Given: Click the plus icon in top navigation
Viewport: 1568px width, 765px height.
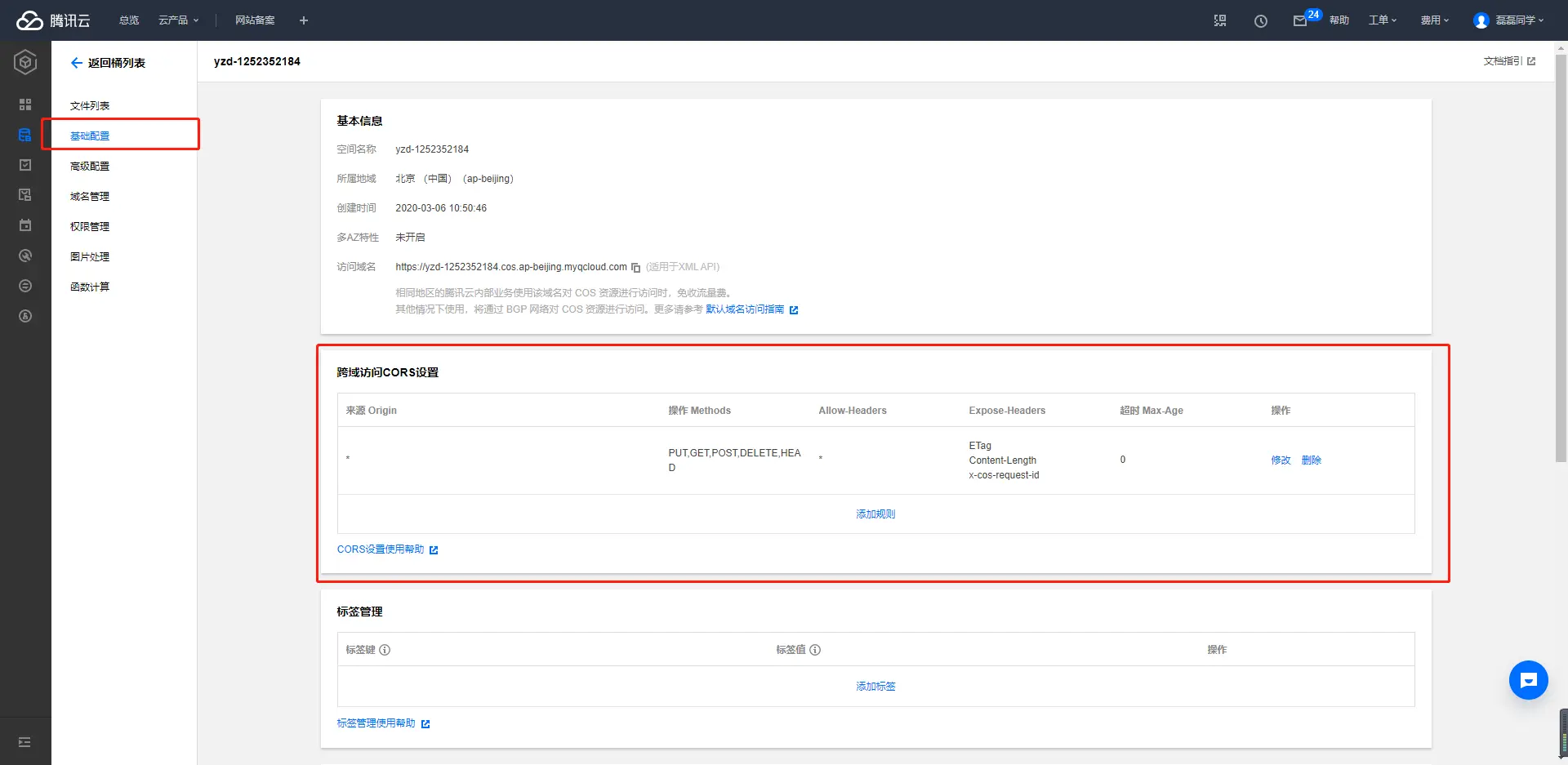Looking at the screenshot, I should coord(304,20).
